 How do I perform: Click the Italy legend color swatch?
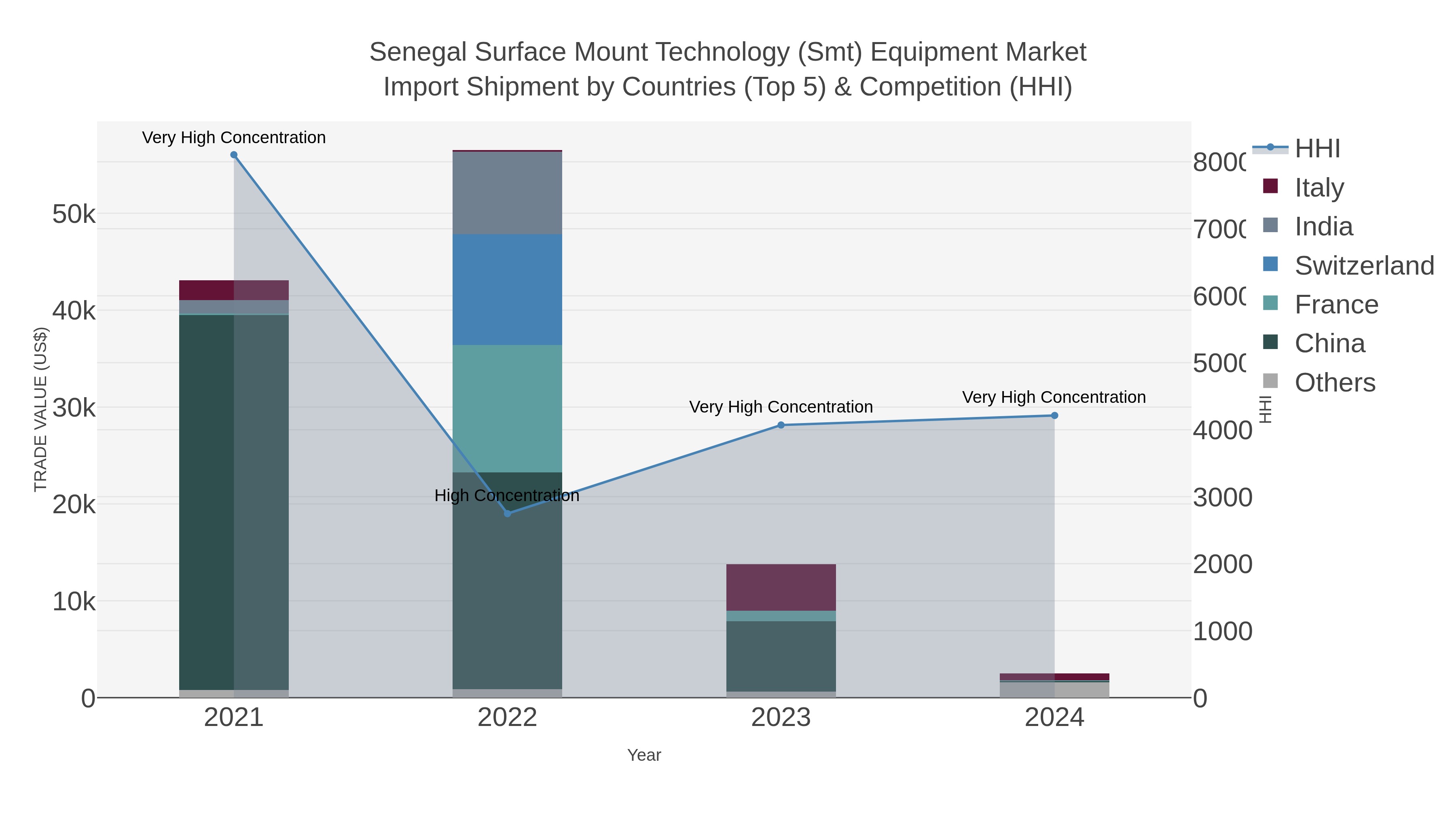(x=1270, y=186)
